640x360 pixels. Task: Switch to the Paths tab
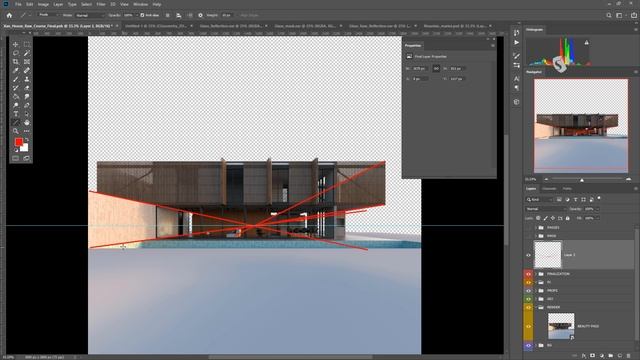567,189
